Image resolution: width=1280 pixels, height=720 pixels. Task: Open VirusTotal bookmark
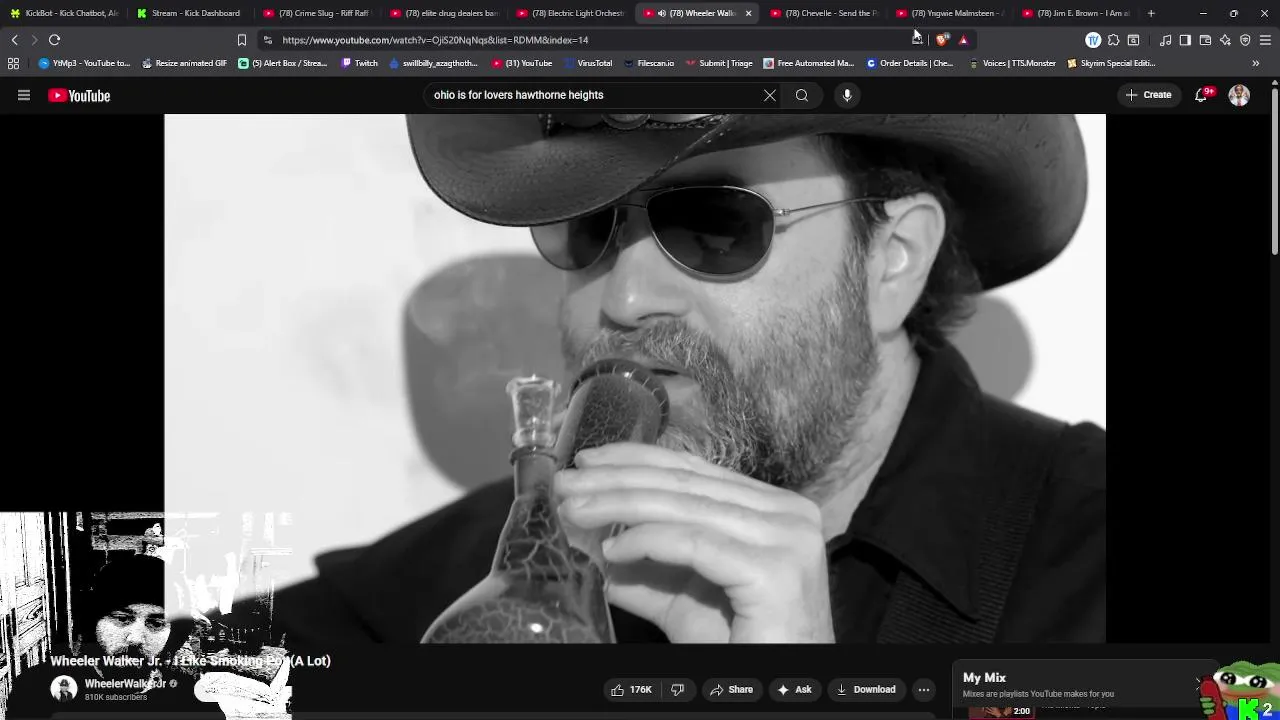[x=588, y=63]
